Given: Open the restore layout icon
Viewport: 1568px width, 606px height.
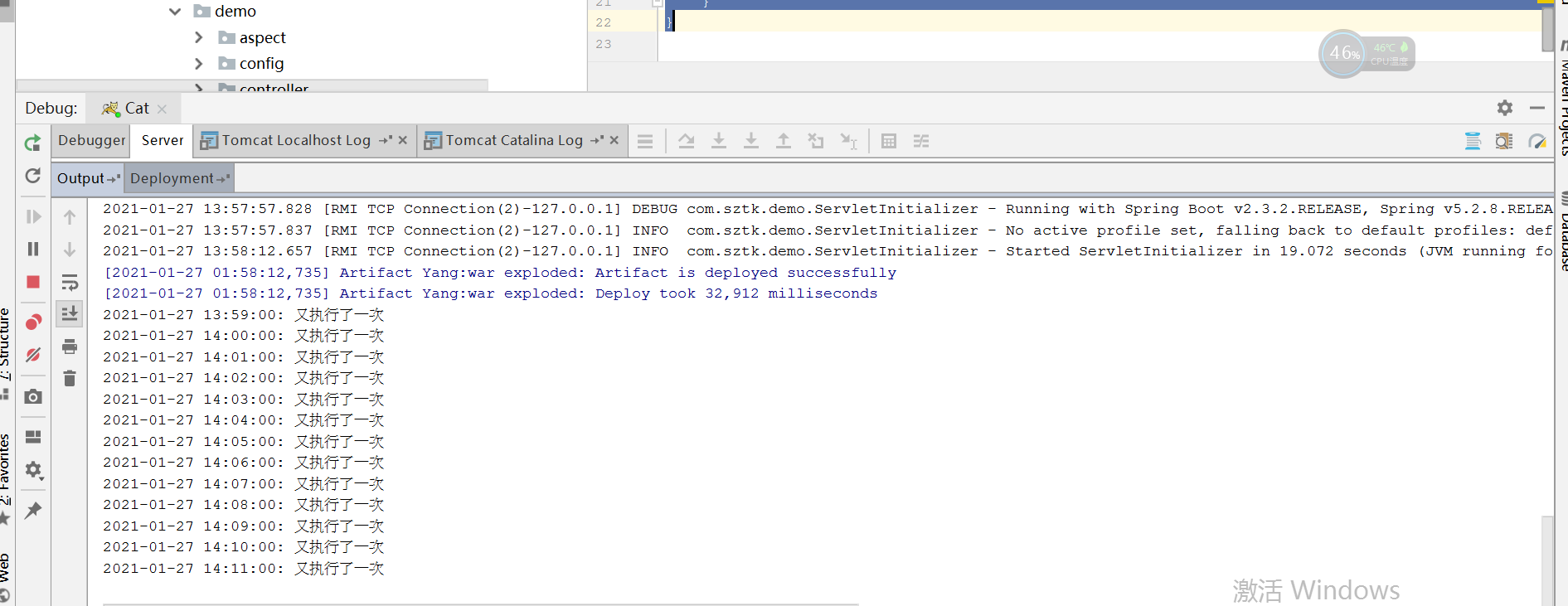Looking at the screenshot, I should (x=33, y=437).
